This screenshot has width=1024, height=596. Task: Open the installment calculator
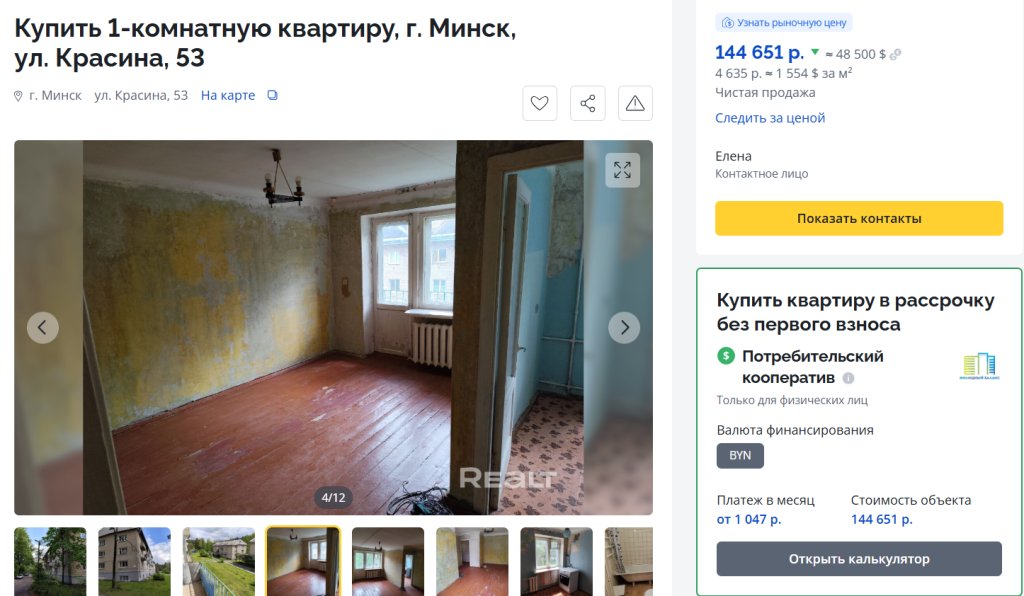click(x=859, y=559)
